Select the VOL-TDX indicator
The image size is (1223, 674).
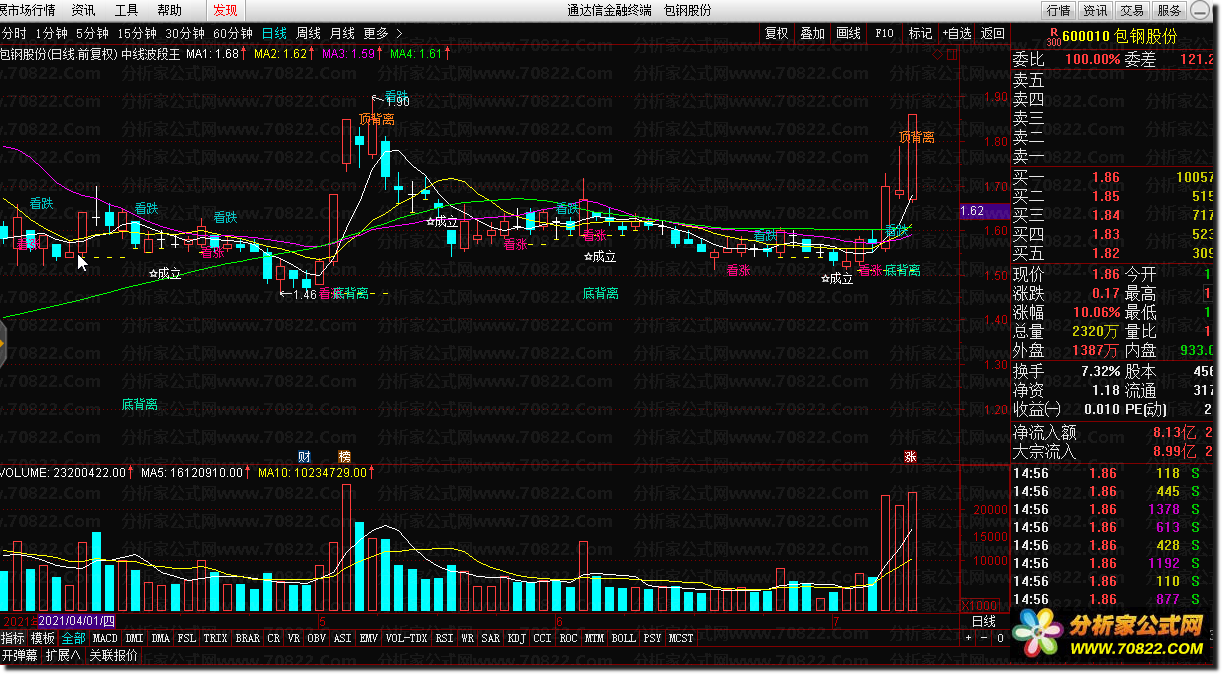pos(407,638)
